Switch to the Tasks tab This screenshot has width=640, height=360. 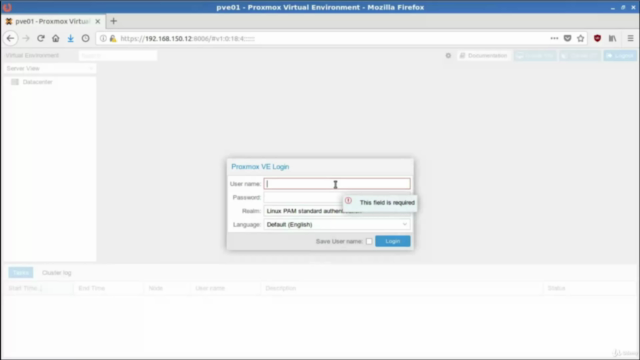click(21, 273)
